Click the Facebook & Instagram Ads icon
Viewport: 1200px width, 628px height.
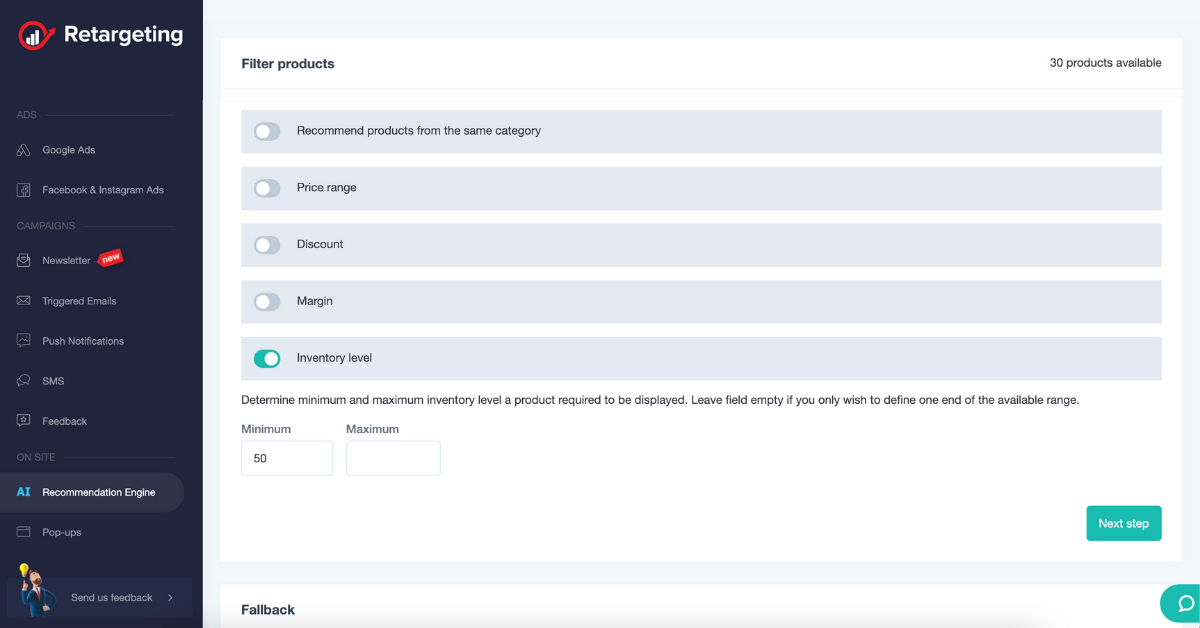coord(24,190)
